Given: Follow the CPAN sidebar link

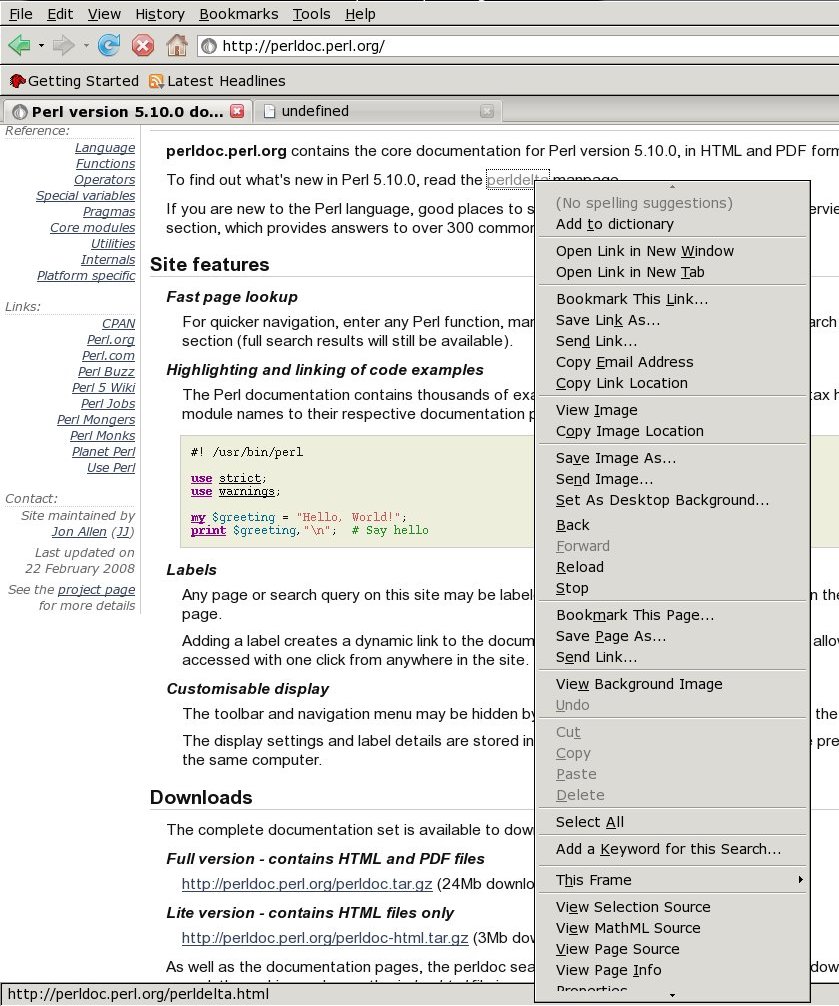Looking at the screenshot, I should 119,323.
